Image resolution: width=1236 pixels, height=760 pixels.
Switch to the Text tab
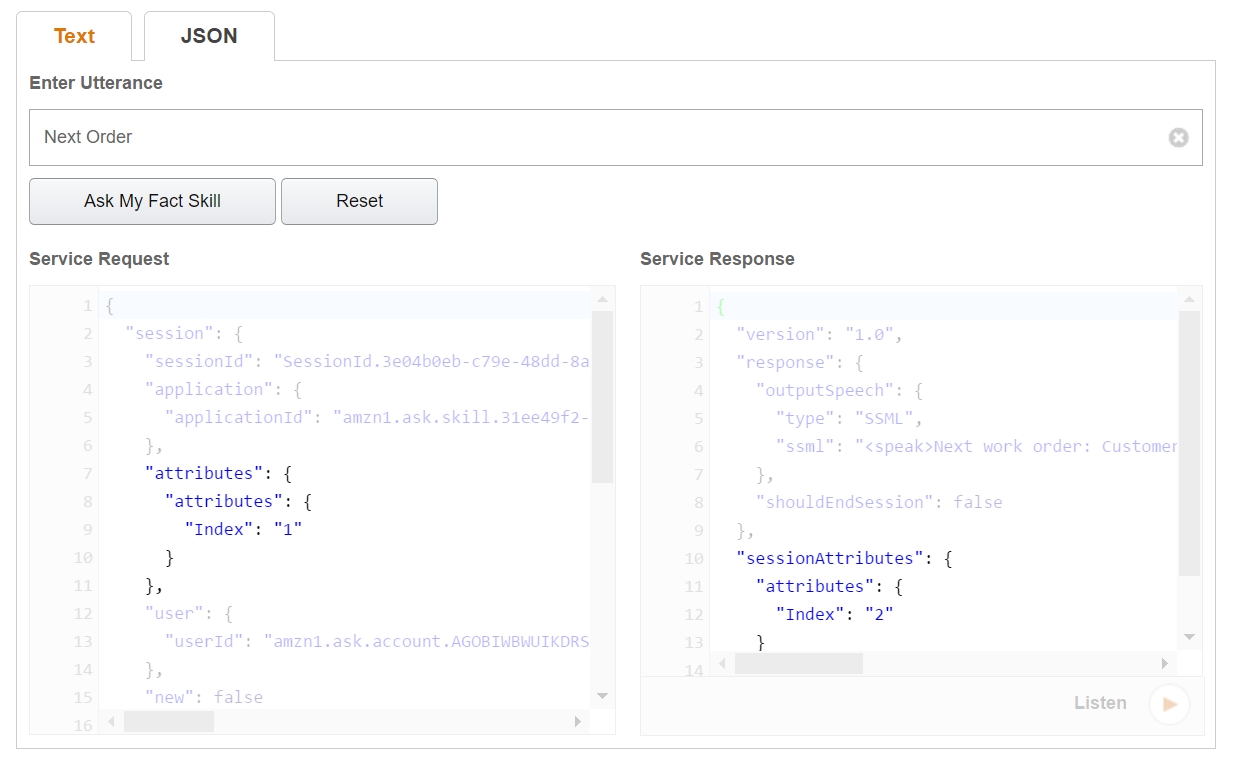[74, 36]
